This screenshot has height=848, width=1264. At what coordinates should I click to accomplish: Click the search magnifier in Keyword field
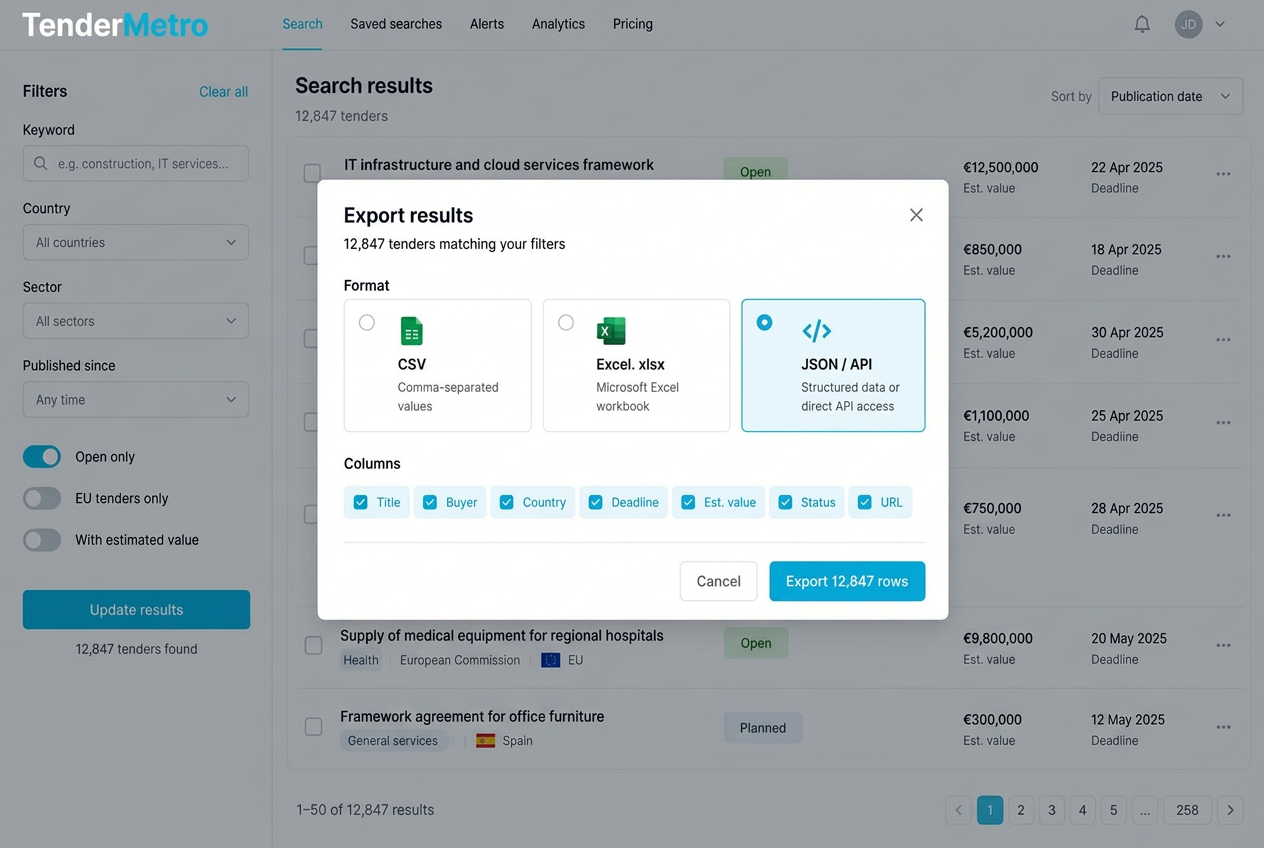coord(41,163)
